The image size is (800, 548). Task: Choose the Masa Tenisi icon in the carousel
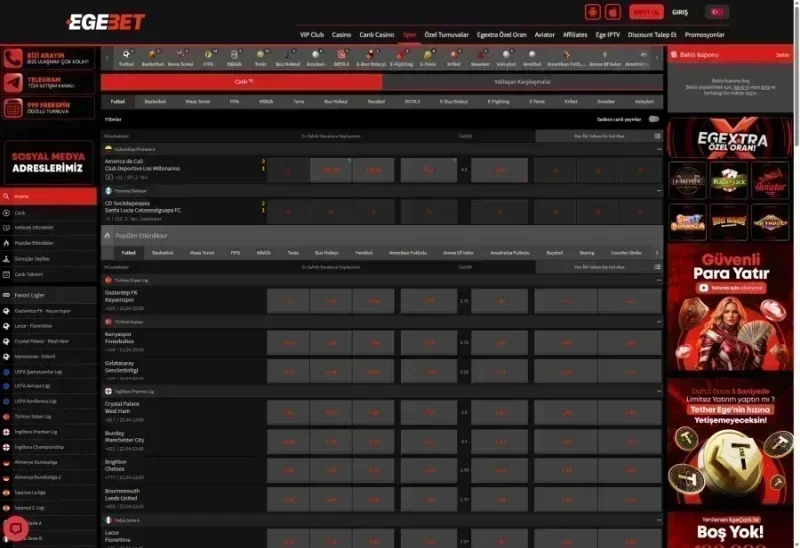pyautogui.click(x=181, y=55)
